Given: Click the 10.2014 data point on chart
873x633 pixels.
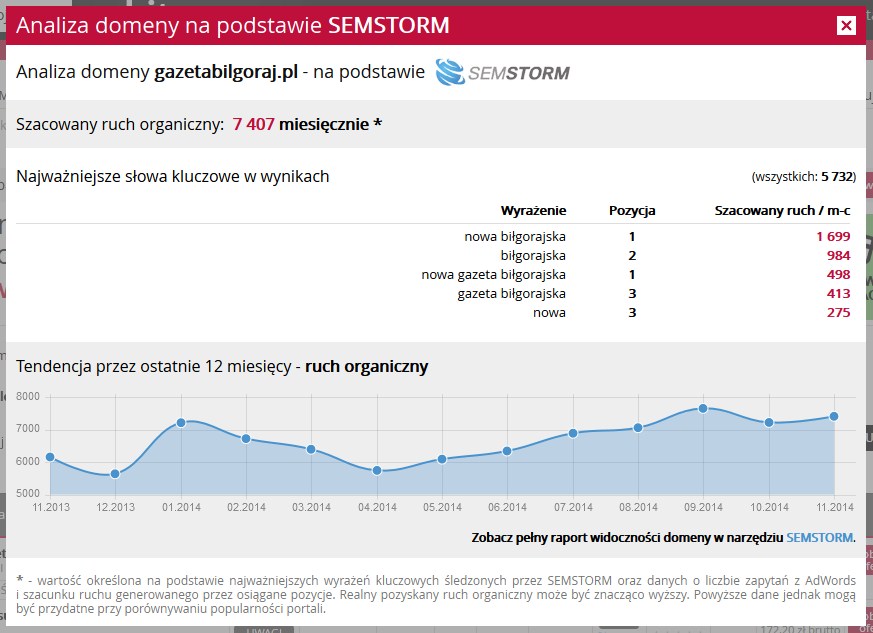Looking at the screenshot, I should 769,423.
